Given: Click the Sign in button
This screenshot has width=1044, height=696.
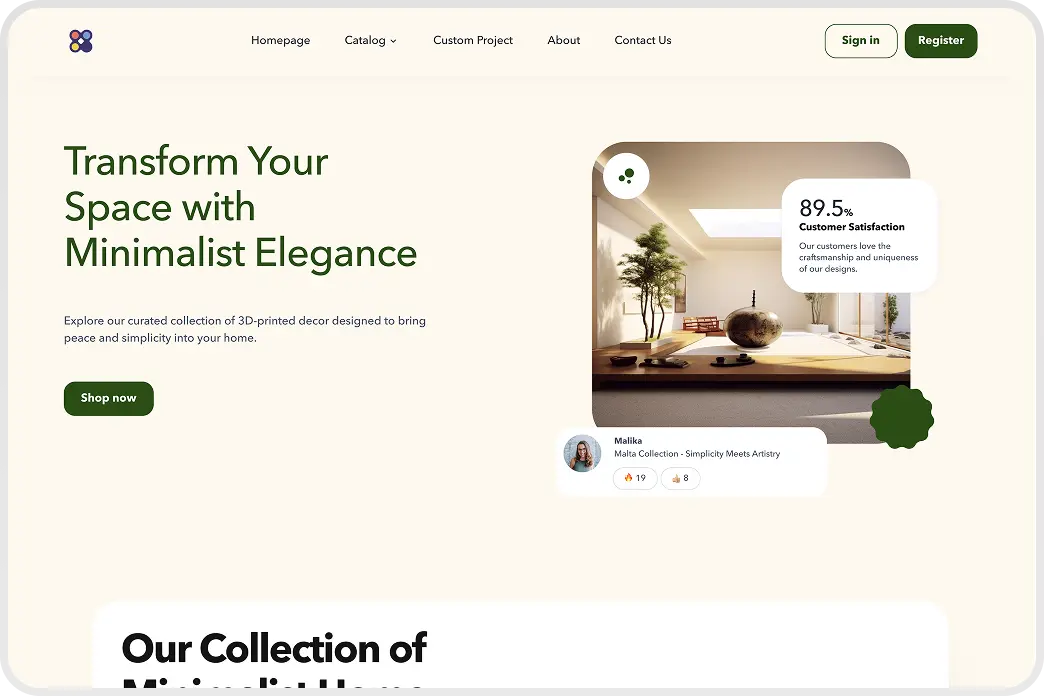Looking at the screenshot, I should [x=861, y=41].
